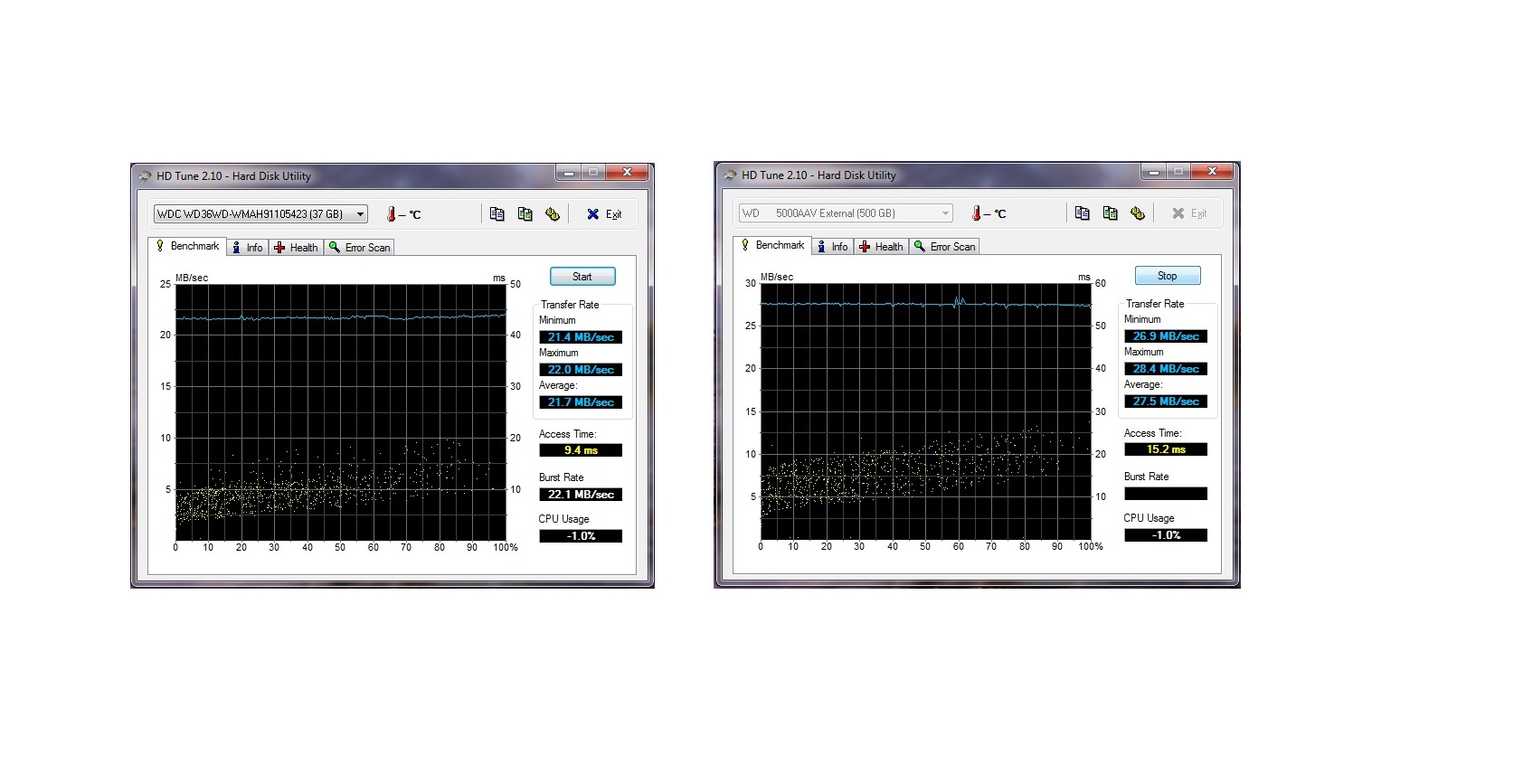The height and width of the screenshot is (784, 1514).
Task: Click the burst rate value 22.1 MB/sec
Action: pos(581,495)
